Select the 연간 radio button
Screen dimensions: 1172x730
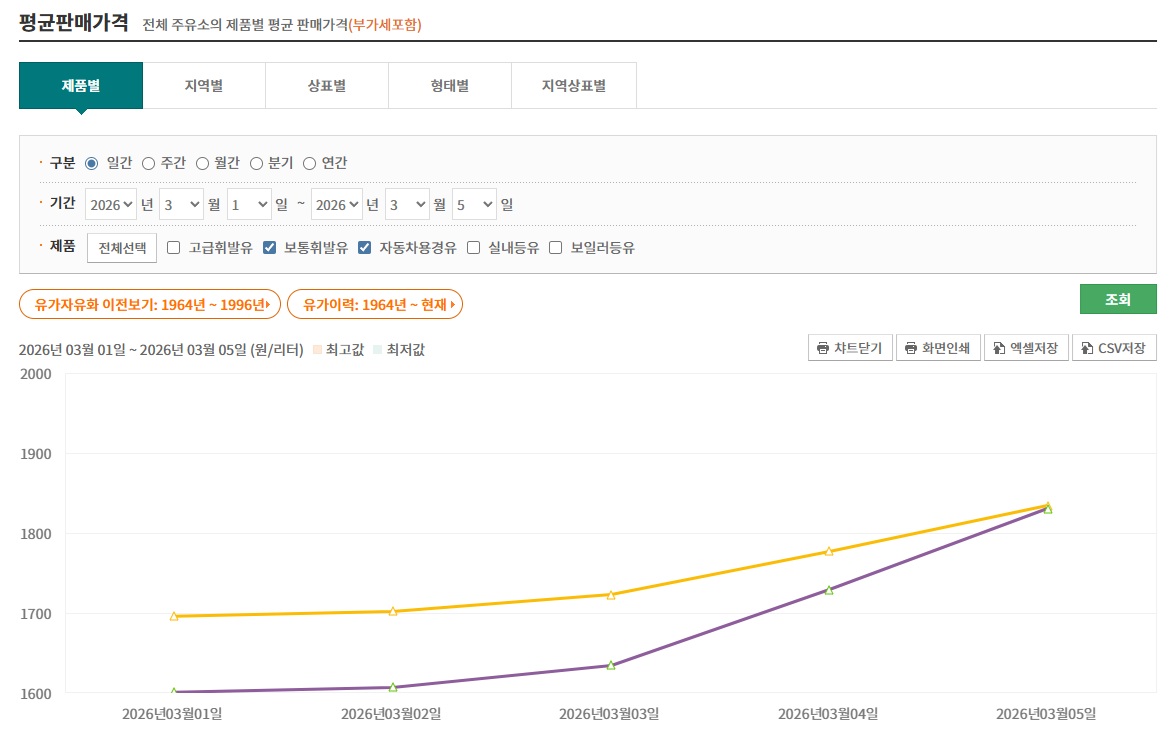tap(309, 164)
